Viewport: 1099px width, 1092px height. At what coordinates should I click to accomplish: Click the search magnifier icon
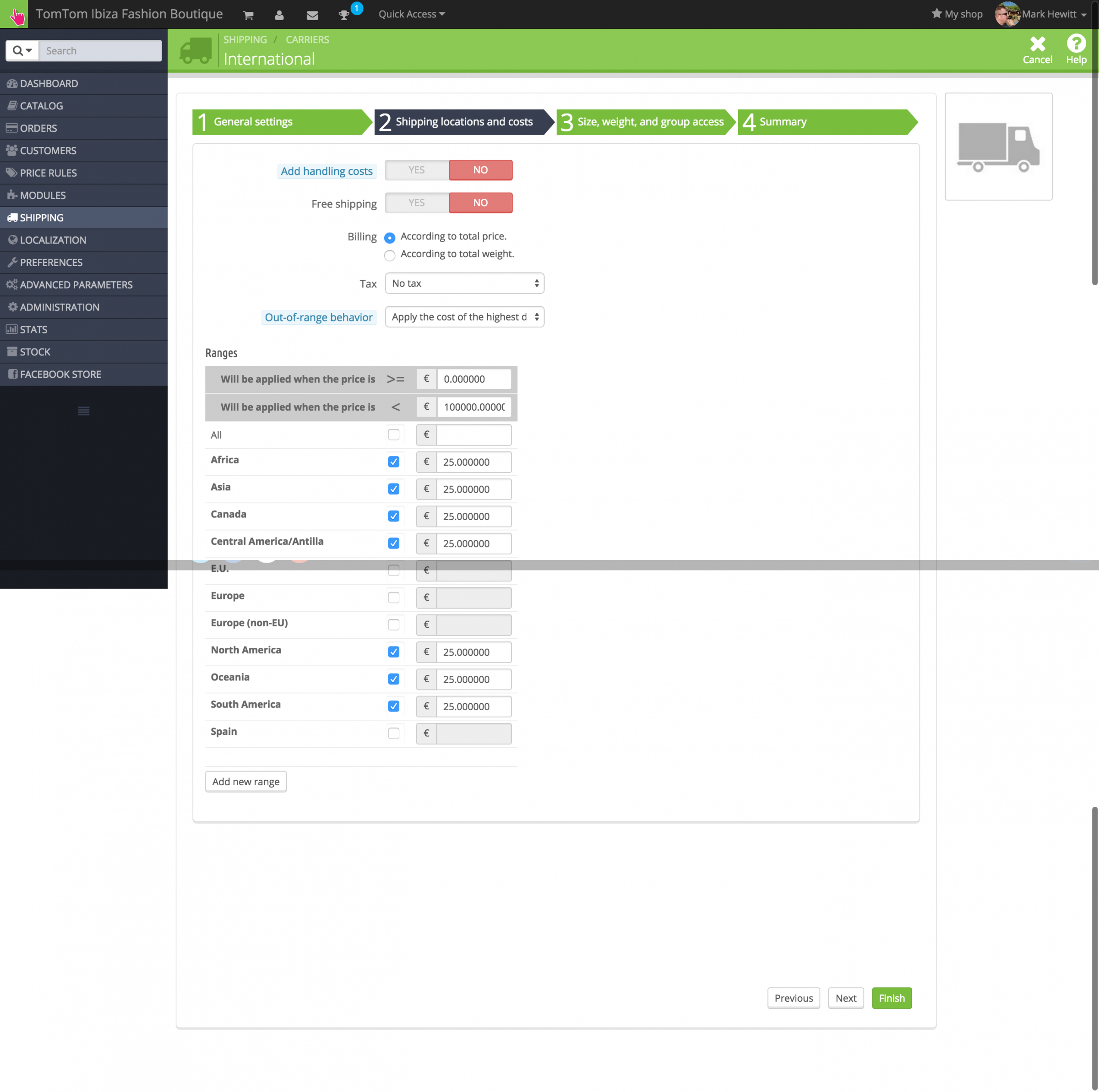click(x=18, y=51)
